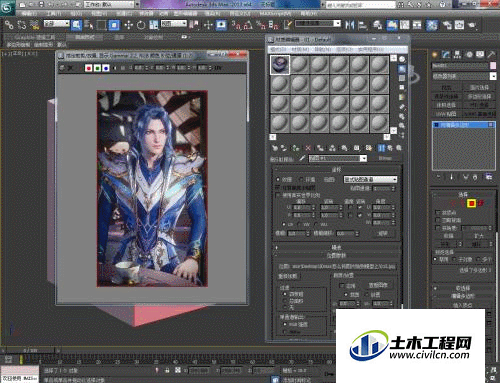Viewport: 500px width, 383px height.
Task: Click Configure Modifier Sets icon below stack
Action: tap(489, 177)
